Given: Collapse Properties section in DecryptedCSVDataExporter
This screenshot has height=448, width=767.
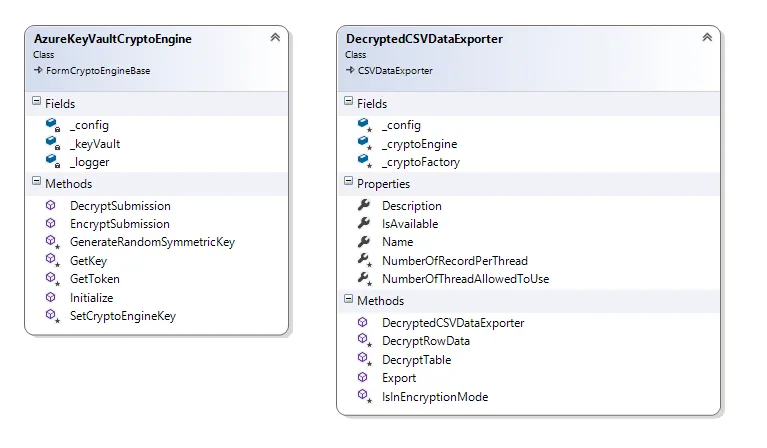Looking at the screenshot, I should pyautogui.click(x=348, y=181).
